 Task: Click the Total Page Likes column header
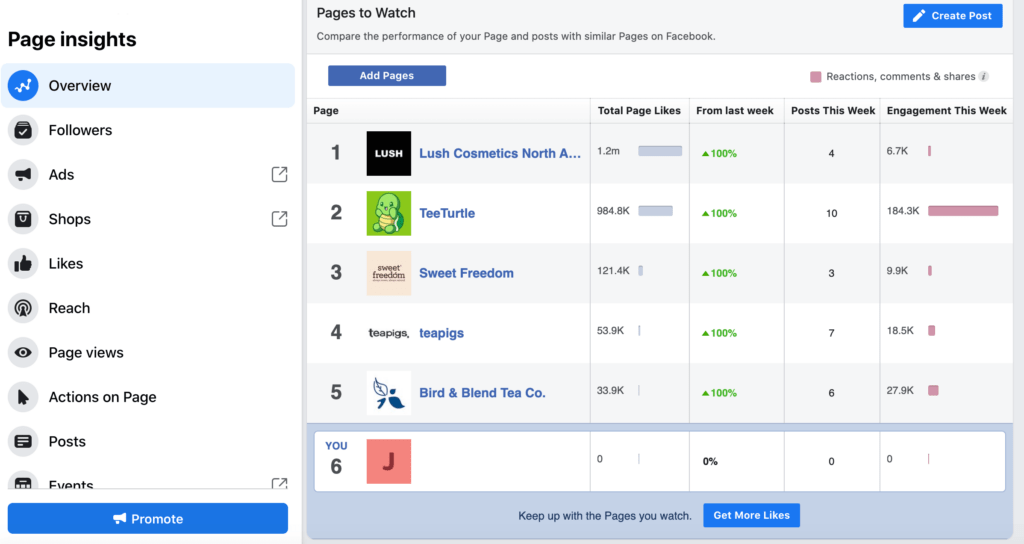click(639, 110)
